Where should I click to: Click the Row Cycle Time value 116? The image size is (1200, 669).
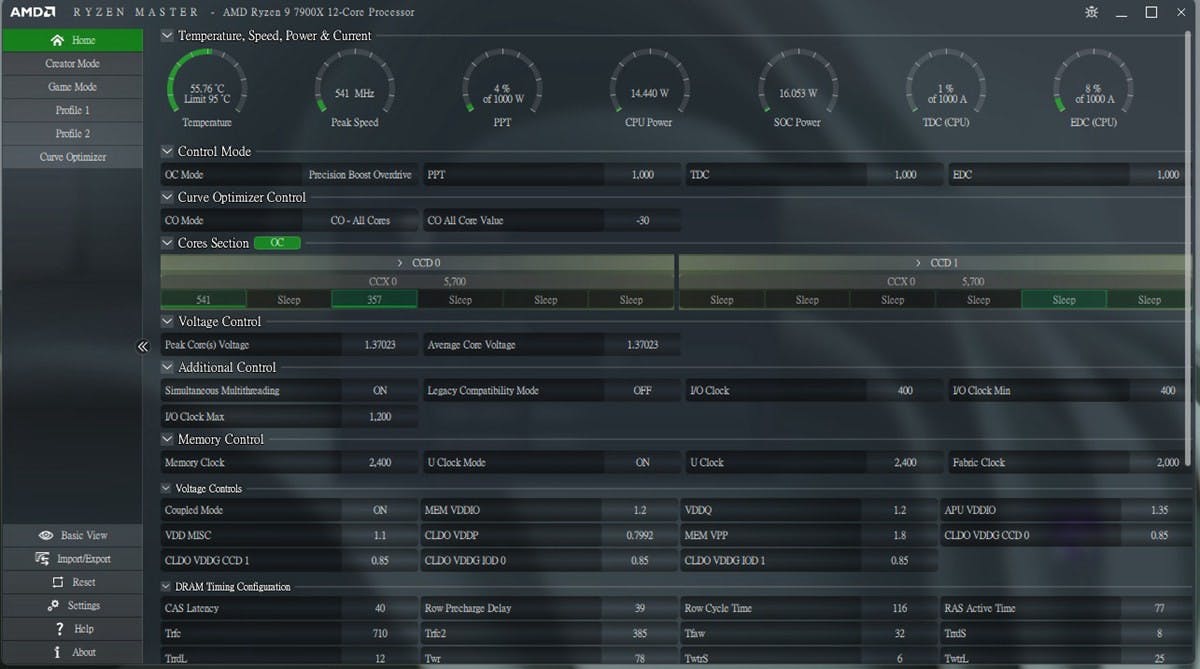[900, 608]
